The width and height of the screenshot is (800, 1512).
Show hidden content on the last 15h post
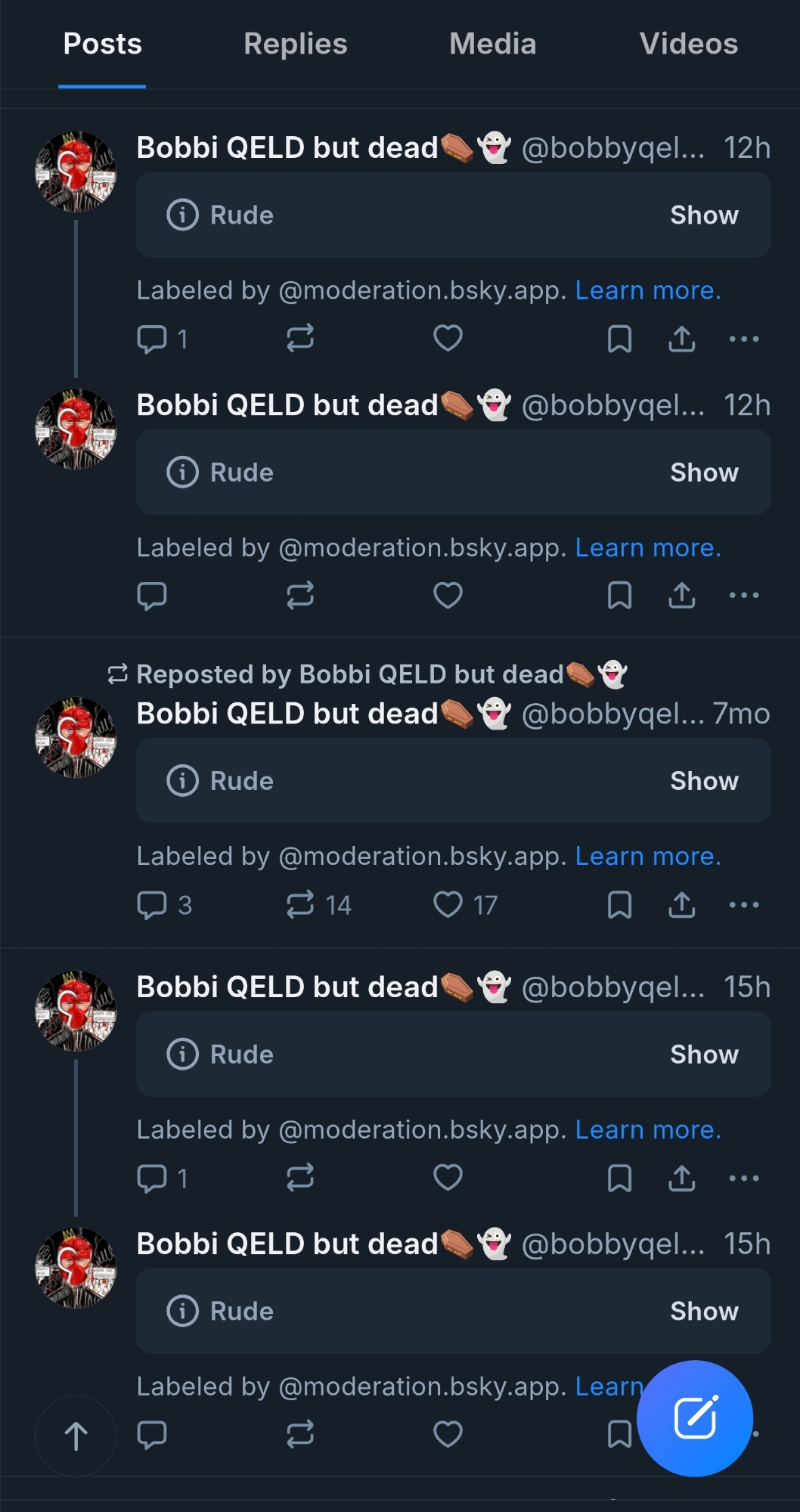(703, 1311)
